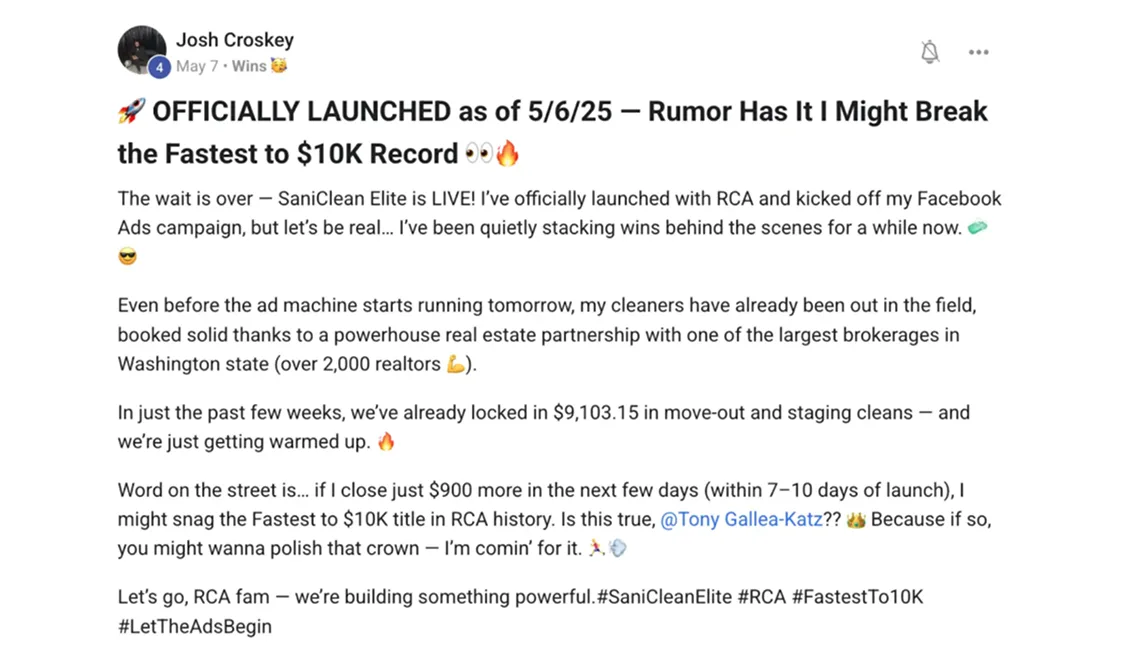Image resolution: width=1140 pixels, height=668 pixels.
Task: Open the @Tony Gallea-Katz mention
Action: [741, 520]
